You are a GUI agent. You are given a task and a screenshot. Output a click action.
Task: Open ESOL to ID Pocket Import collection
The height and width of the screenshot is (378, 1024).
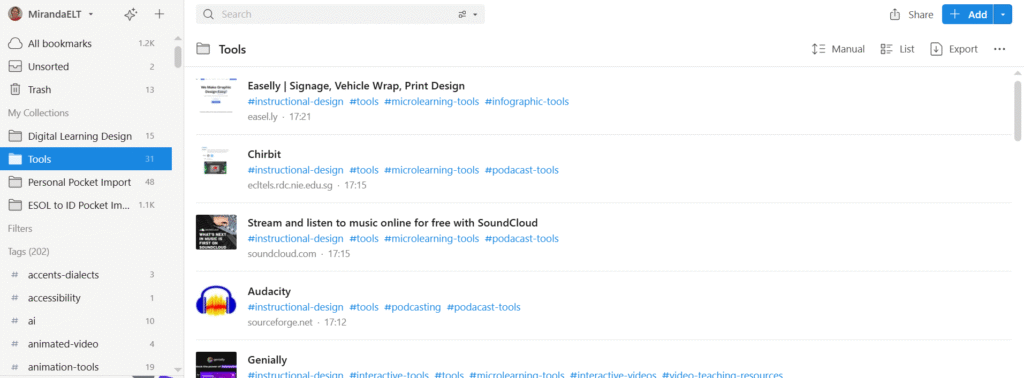coord(86,205)
